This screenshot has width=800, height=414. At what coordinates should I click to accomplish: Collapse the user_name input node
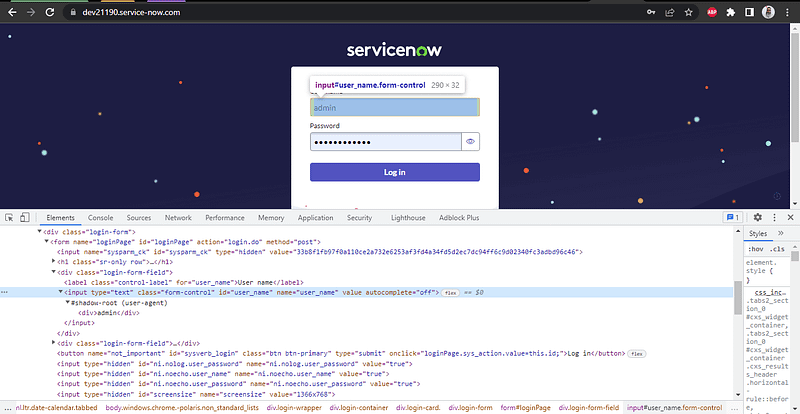(60, 293)
